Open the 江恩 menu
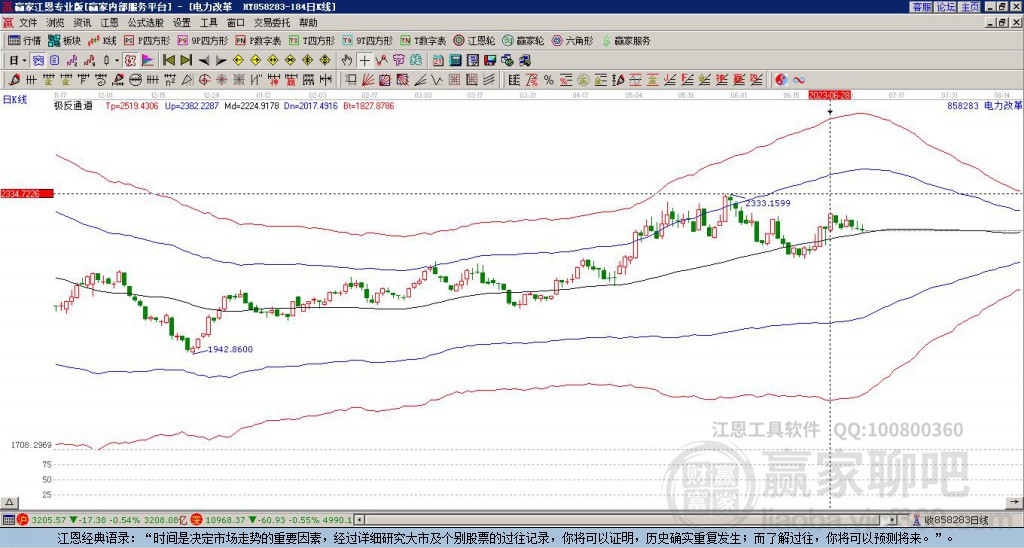The width and height of the screenshot is (1024, 548). [109, 23]
